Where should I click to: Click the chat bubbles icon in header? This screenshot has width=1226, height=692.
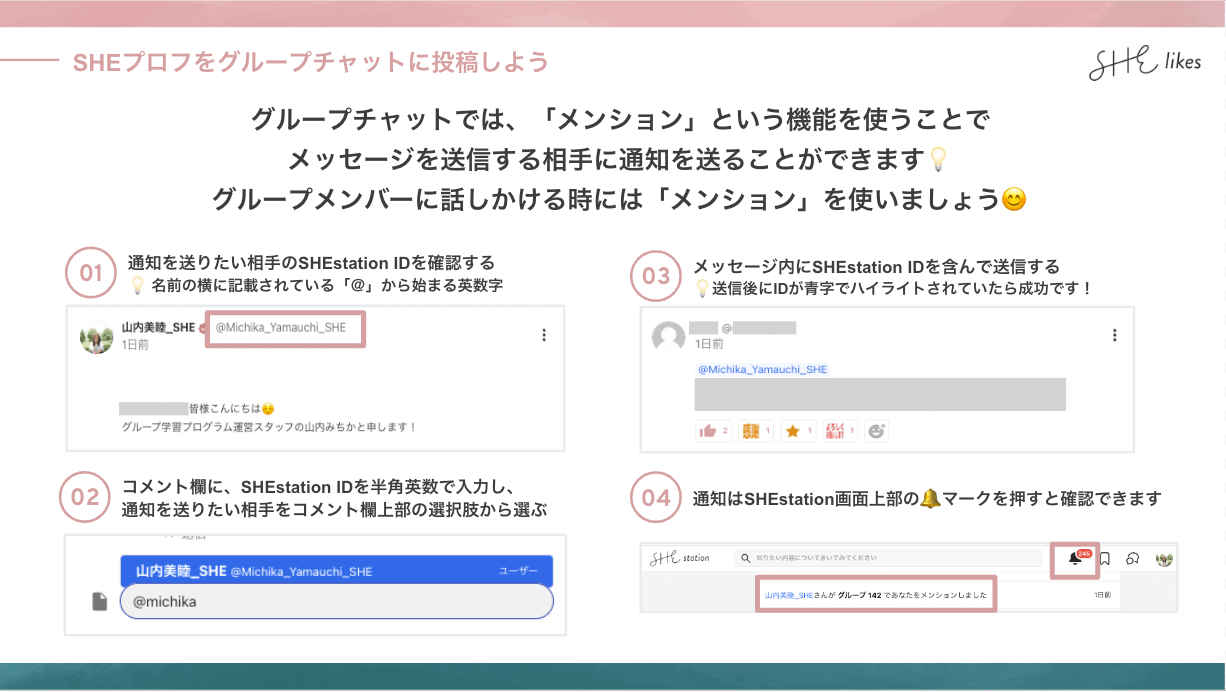[1133, 559]
